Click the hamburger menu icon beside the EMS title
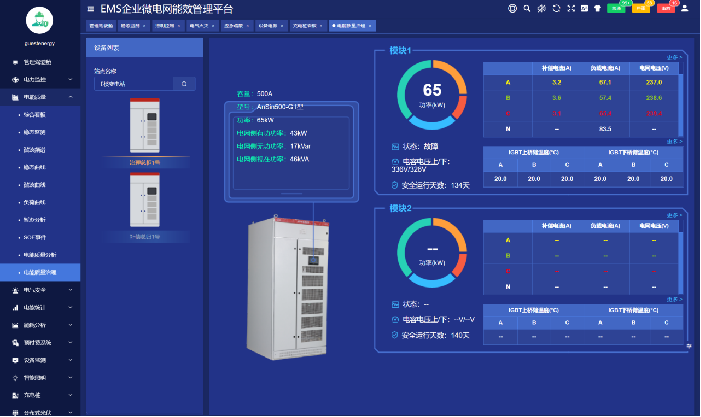701x417 pixels. tap(89, 8)
